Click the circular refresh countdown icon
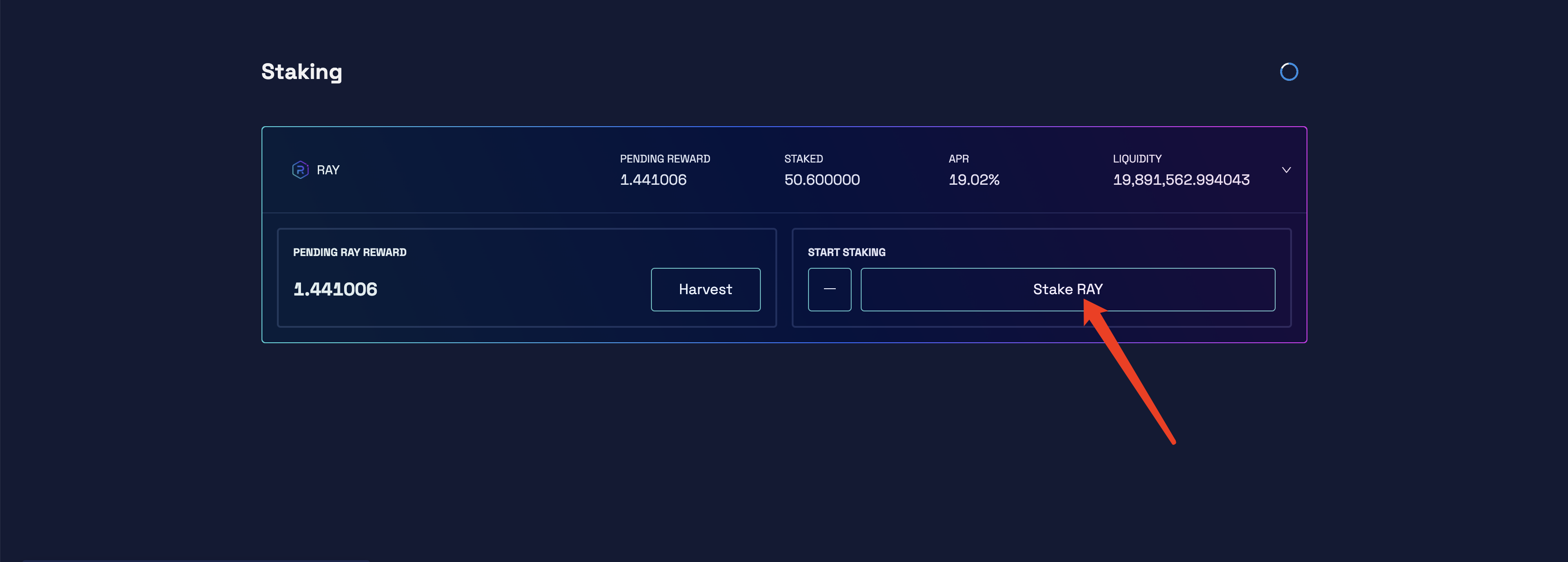Screen dimensions: 1568x562 pos(1289,72)
